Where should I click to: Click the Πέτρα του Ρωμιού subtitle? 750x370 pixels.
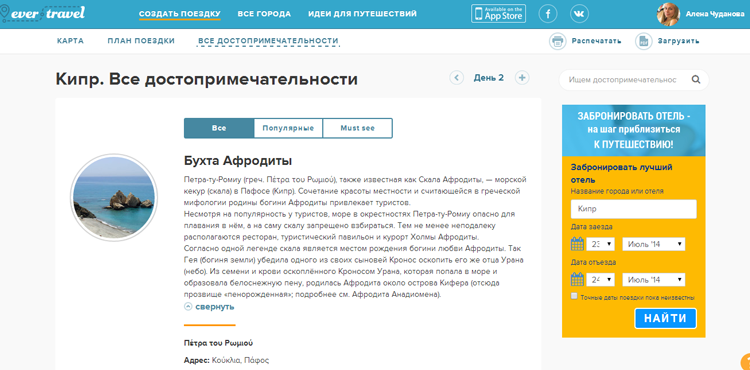[219, 343]
